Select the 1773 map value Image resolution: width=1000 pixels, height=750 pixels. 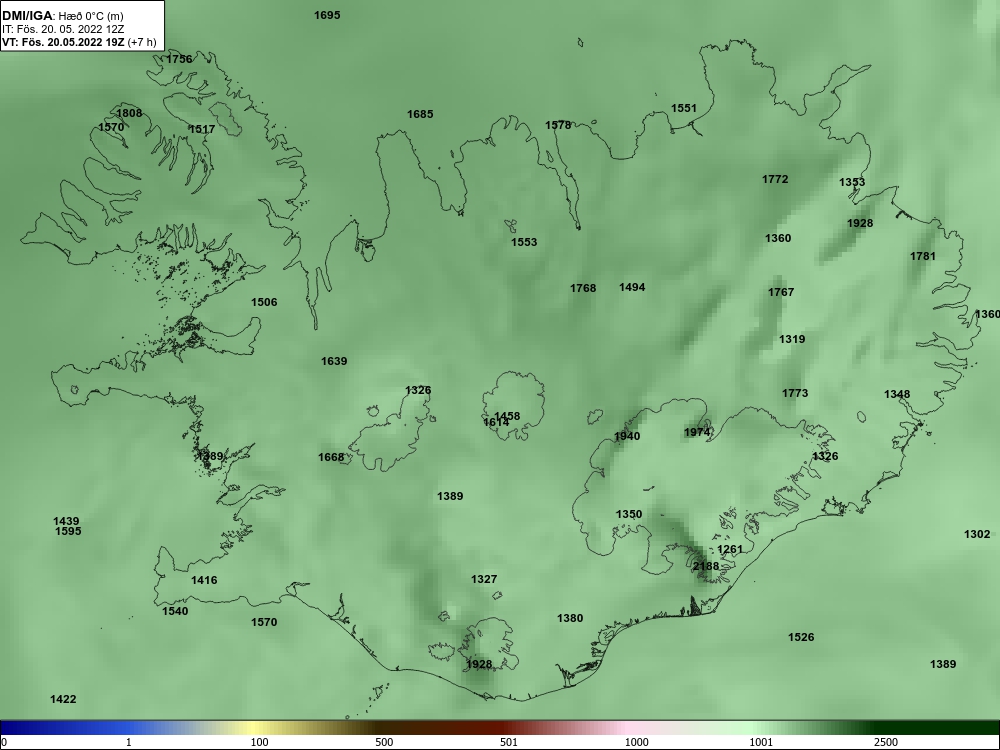[795, 393]
